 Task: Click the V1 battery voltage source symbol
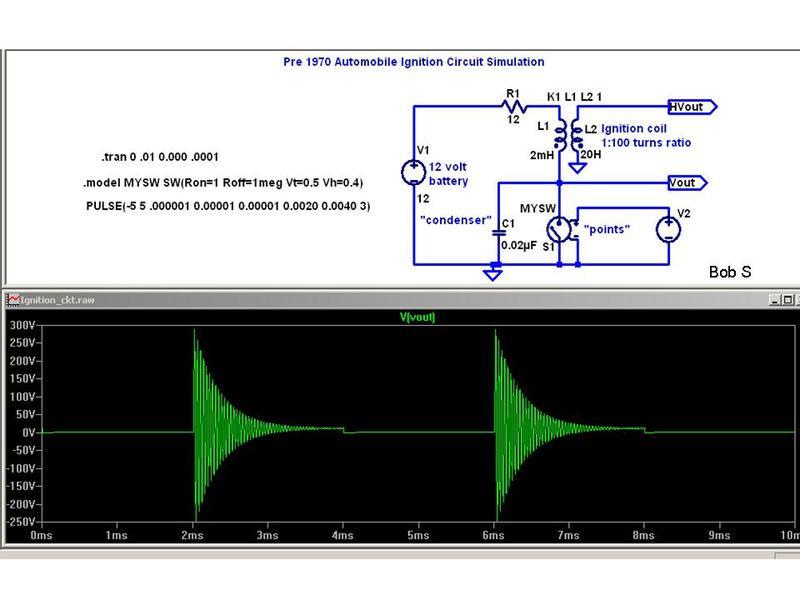(x=414, y=172)
